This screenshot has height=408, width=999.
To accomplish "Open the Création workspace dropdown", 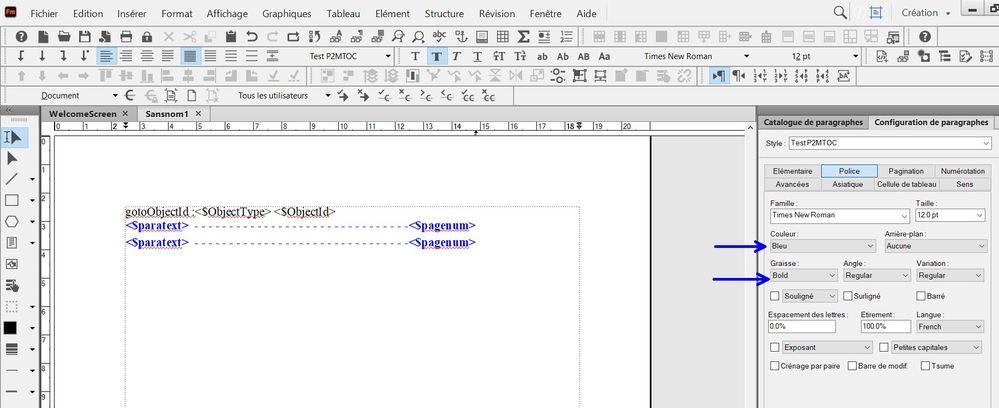I will 926,13.
